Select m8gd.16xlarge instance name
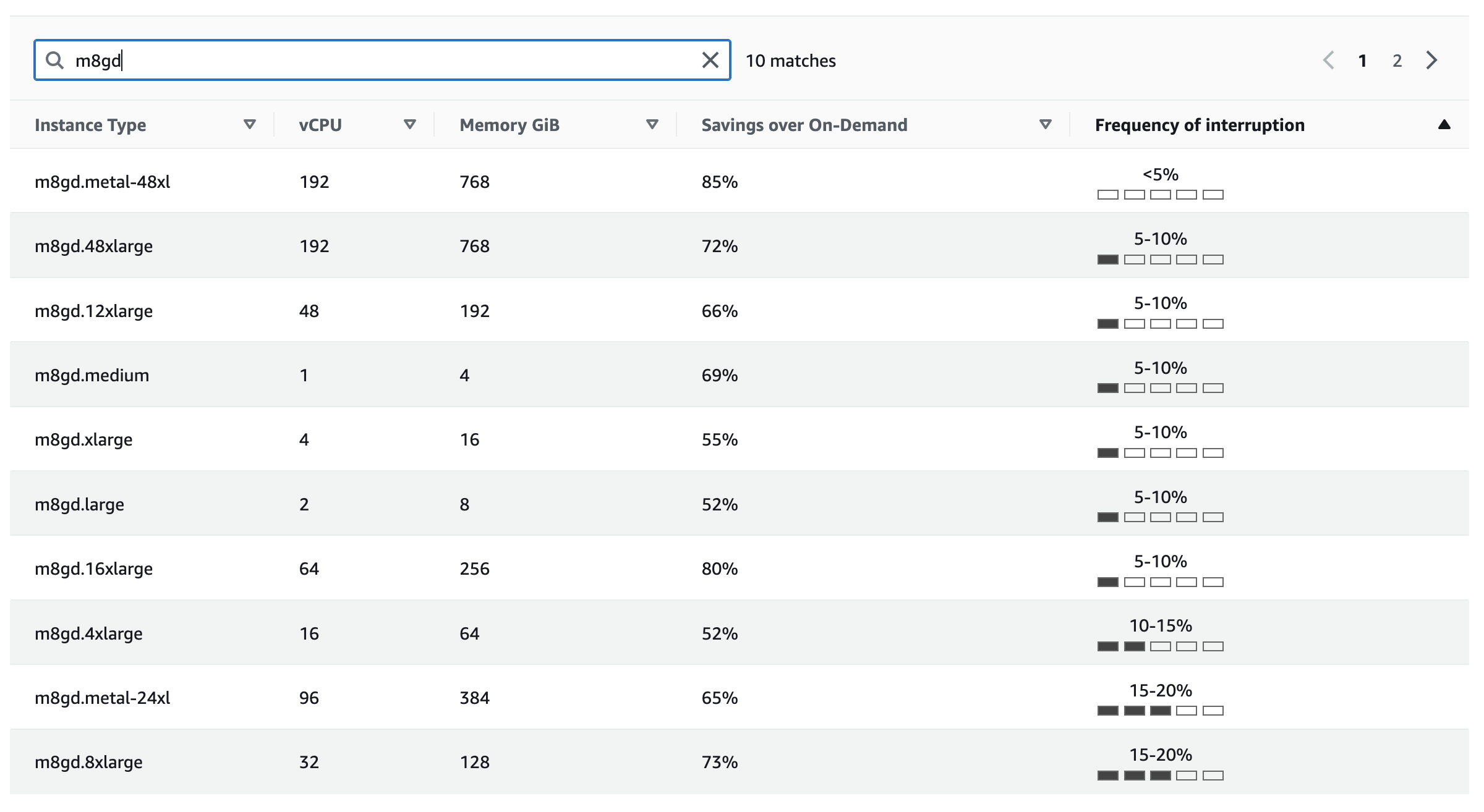Image resolution: width=1484 pixels, height=812 pixels. pos(93,569)
